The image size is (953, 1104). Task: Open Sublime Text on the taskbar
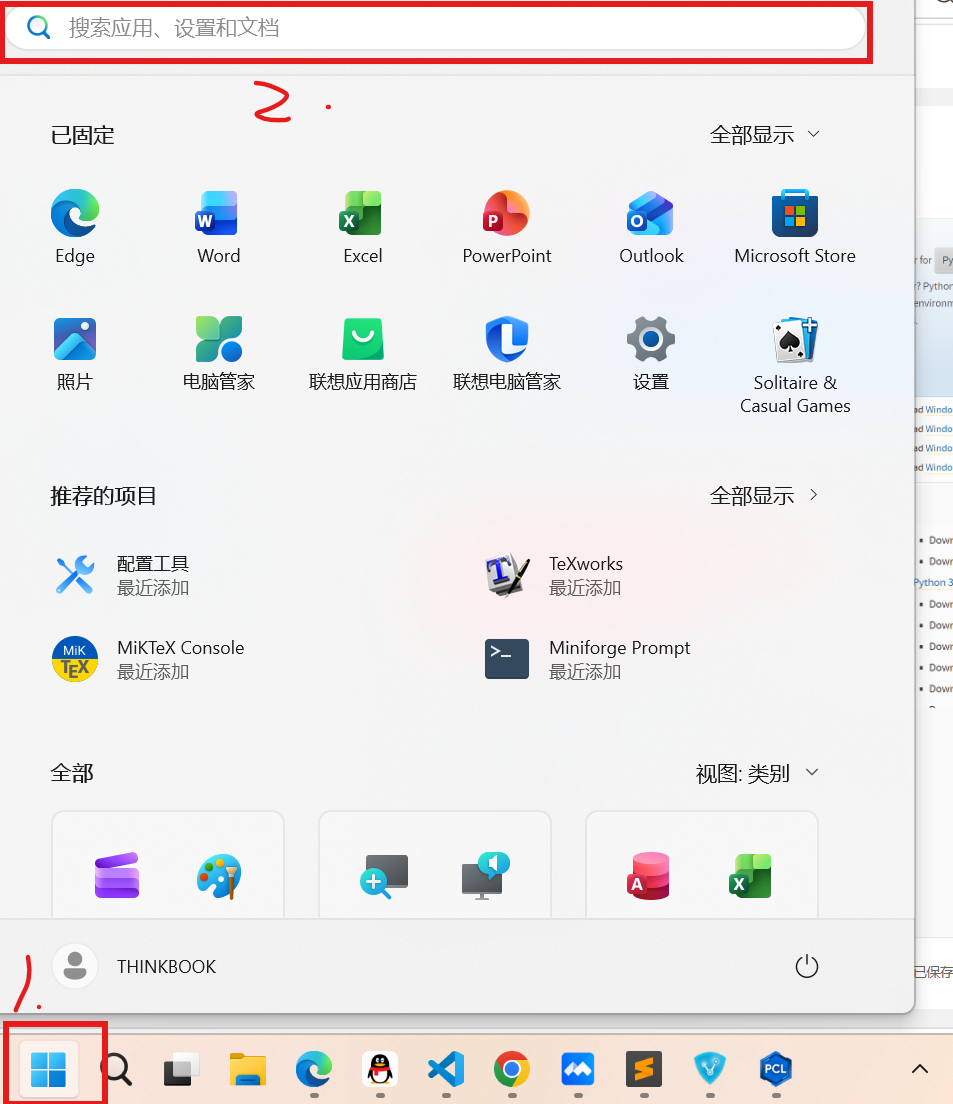[x=644, y=1069]
